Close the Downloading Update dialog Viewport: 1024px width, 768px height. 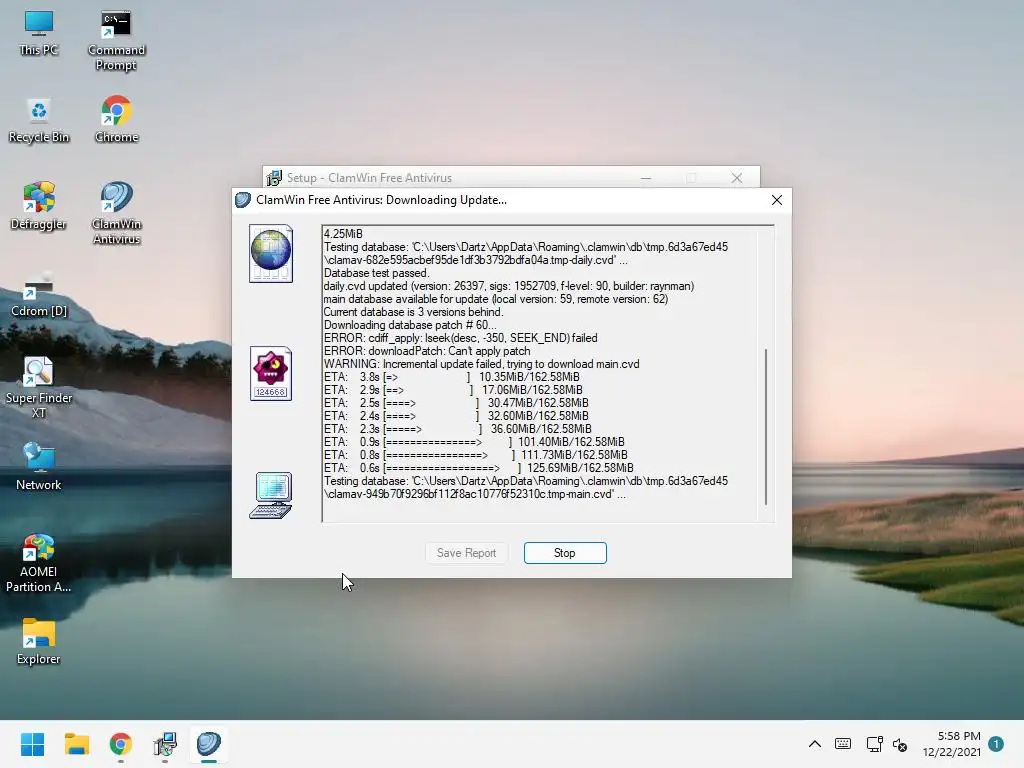click(x=776, y=200)
